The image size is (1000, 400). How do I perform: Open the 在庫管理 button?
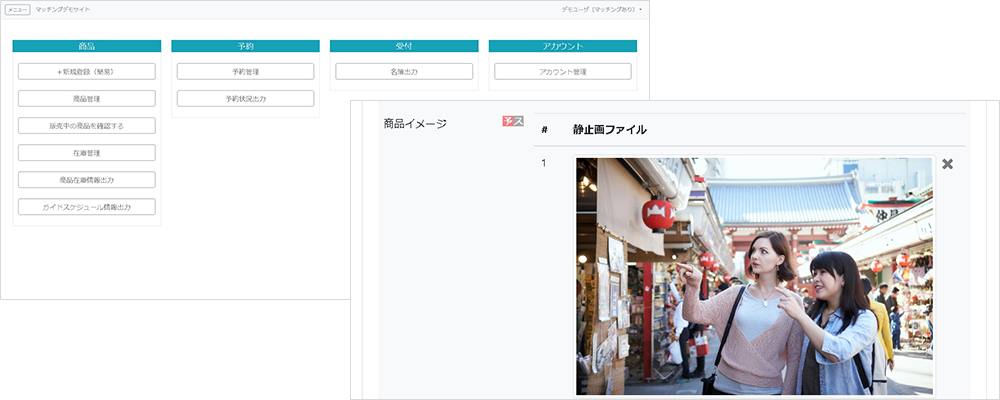coord(87,153)
